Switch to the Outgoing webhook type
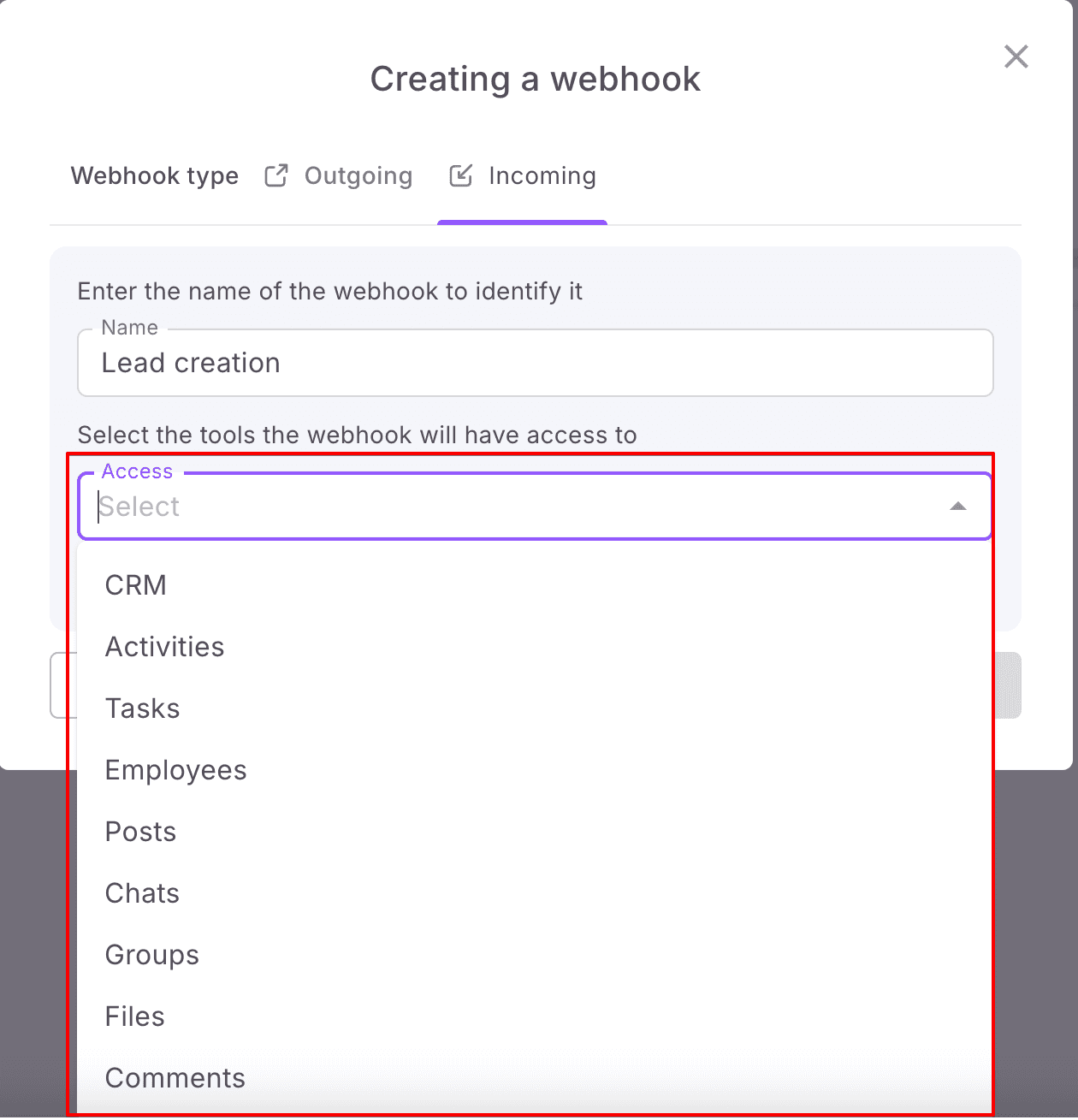1078x1120 pixels. pyautogui.click(x=358, y=175)
